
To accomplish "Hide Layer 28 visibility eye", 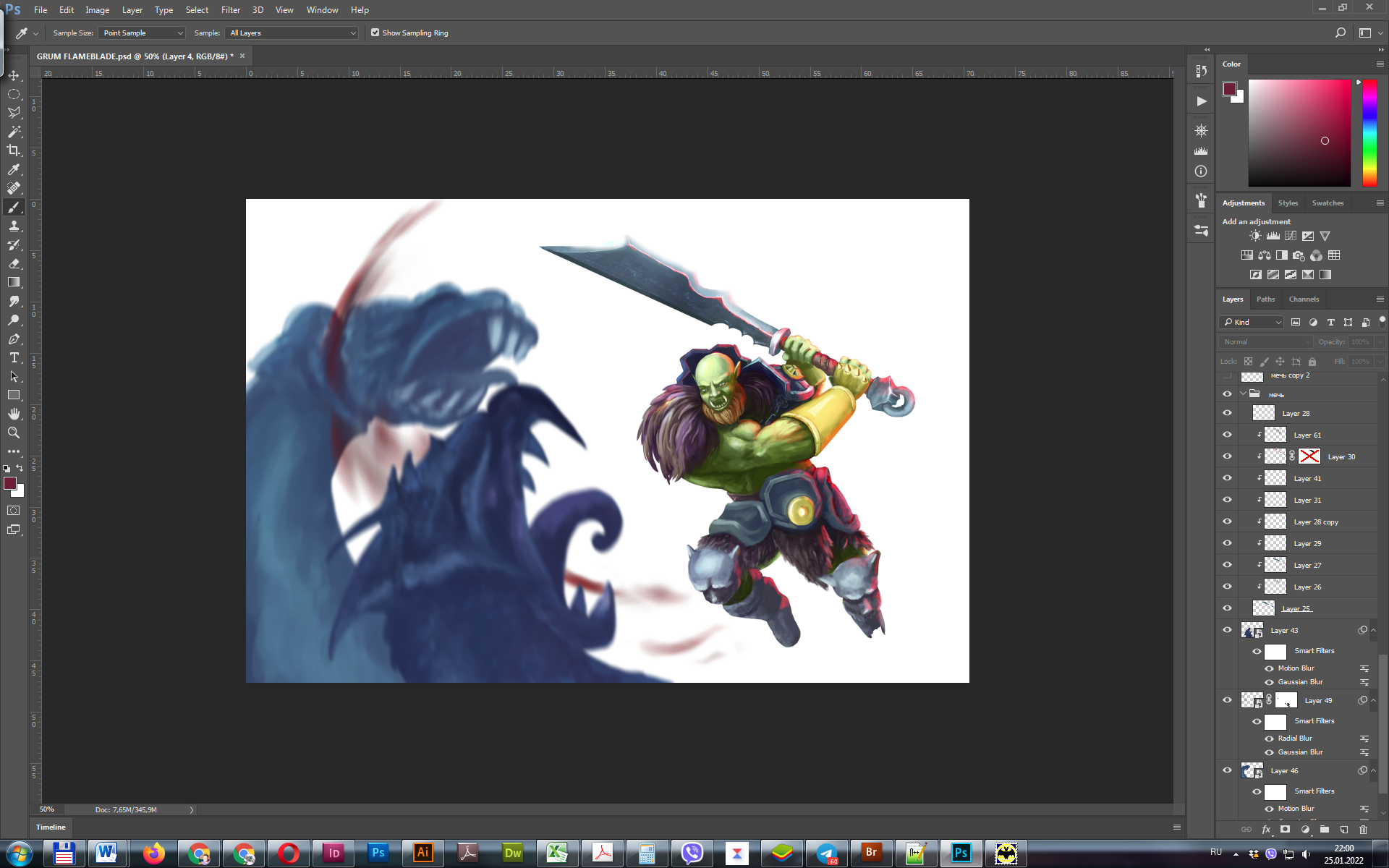I will pos(1227,413).
